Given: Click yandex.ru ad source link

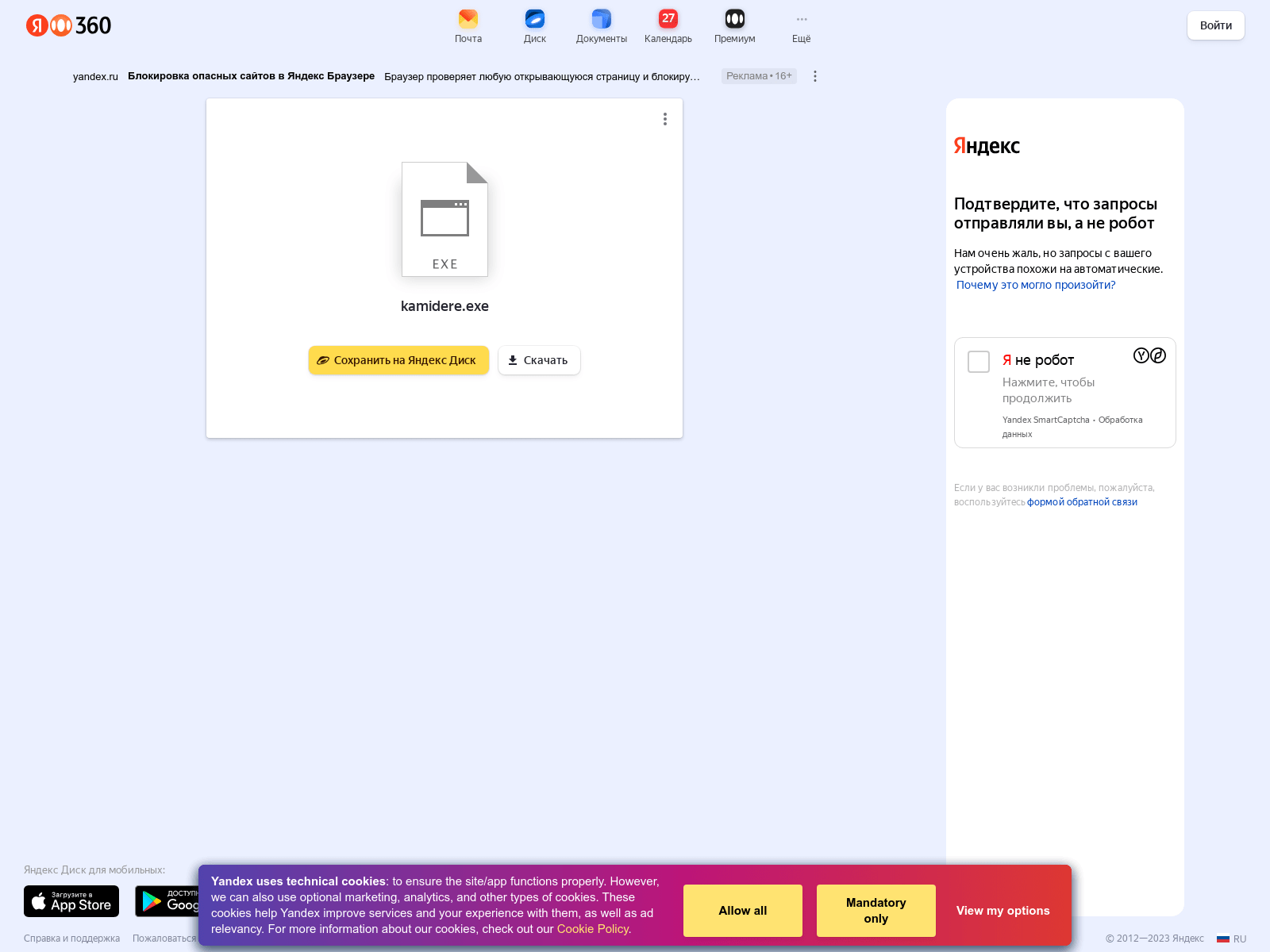Looking at the screenshot, I should (95, 77).
